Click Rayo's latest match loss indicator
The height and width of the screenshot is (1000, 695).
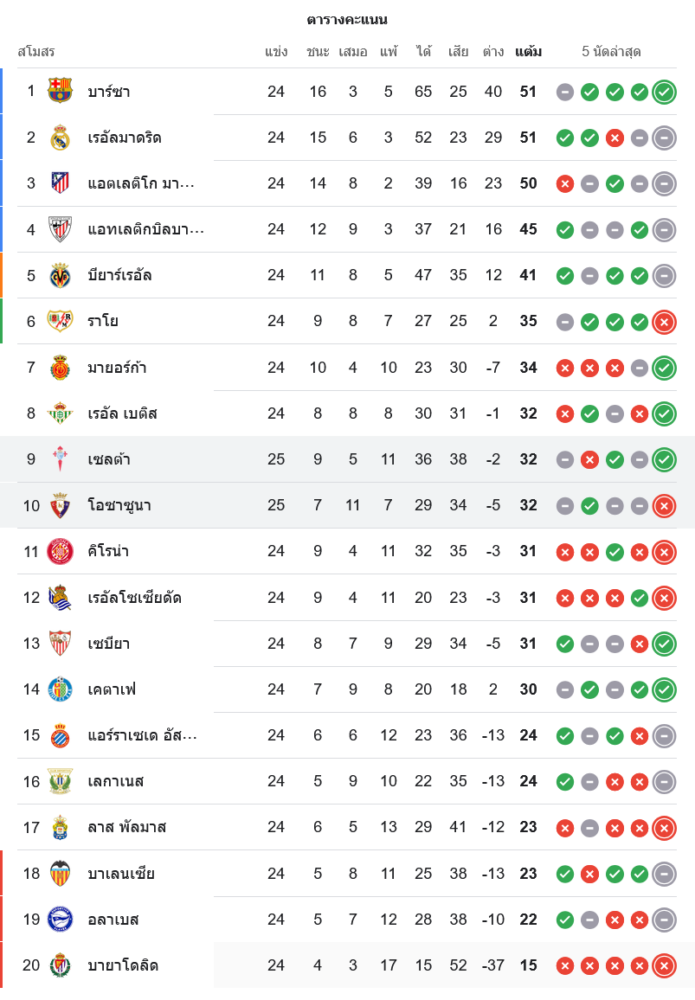(664, 321)
